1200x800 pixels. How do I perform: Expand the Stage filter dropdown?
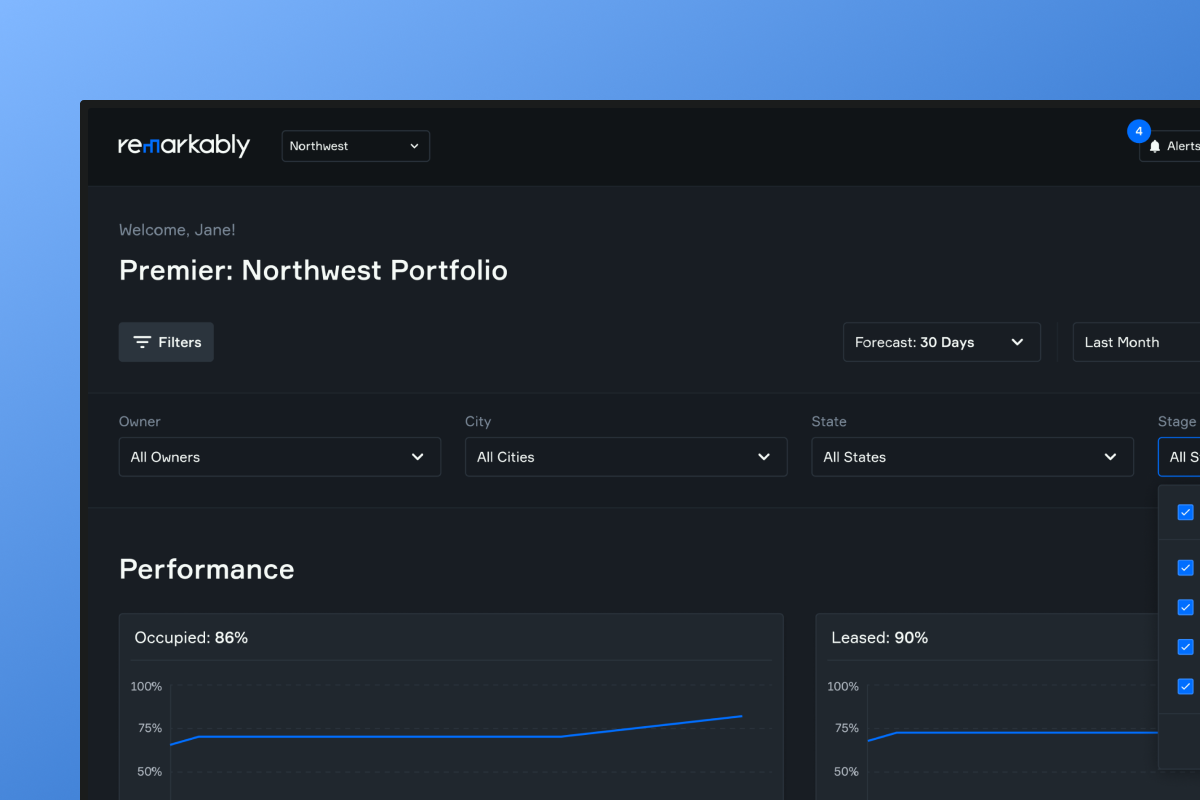pyautogui.click(x=1179, y=457)
